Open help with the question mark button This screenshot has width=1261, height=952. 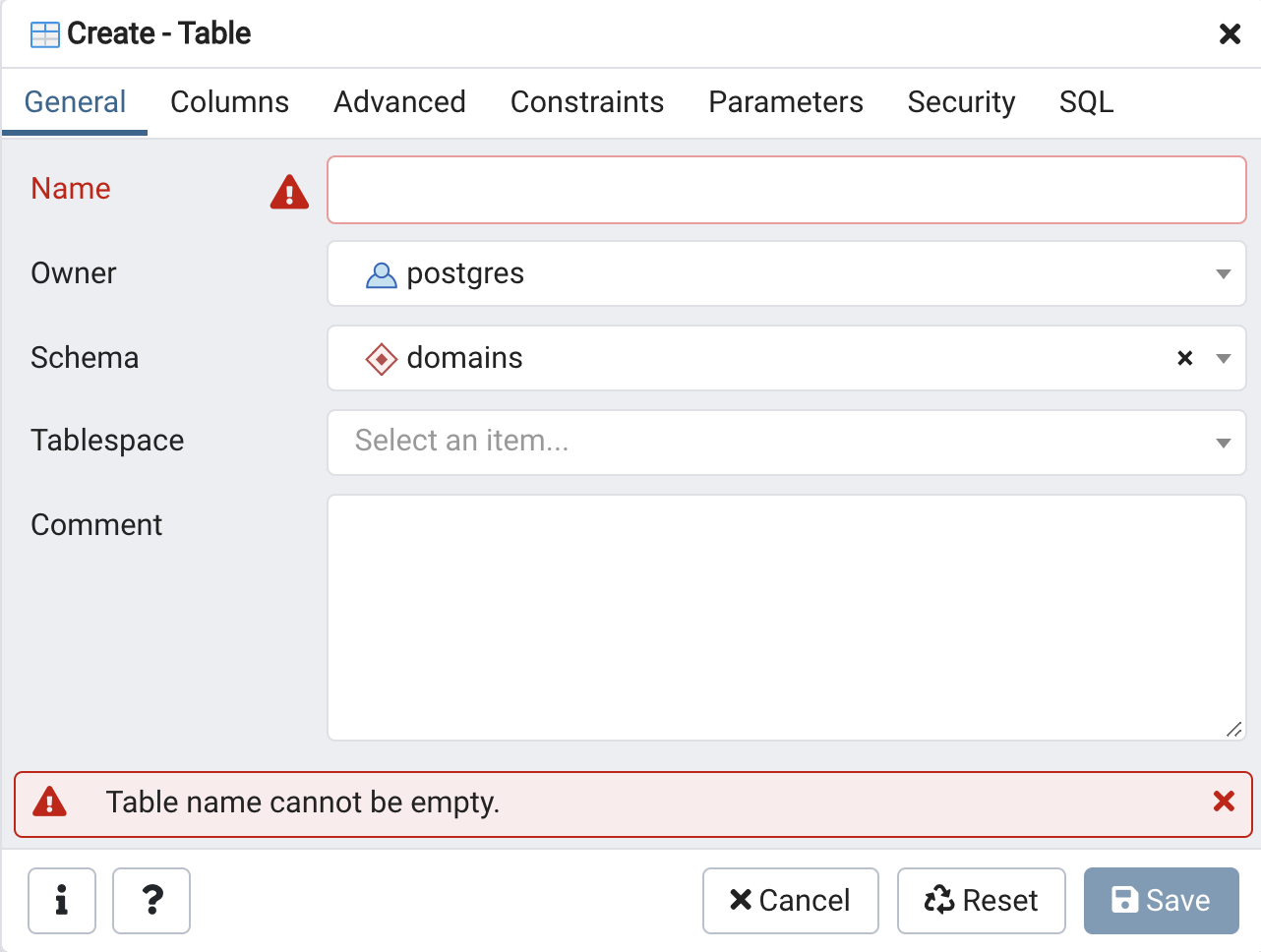[151, 900]
